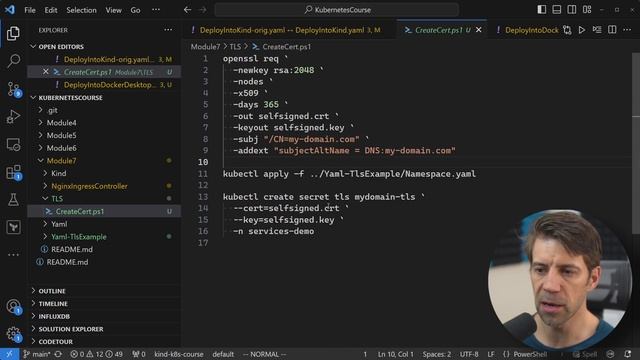This screenshot has width=640, height=360.
Task: Close CreateCert.ps1 in Open Editors
Action: coord(45,72)
